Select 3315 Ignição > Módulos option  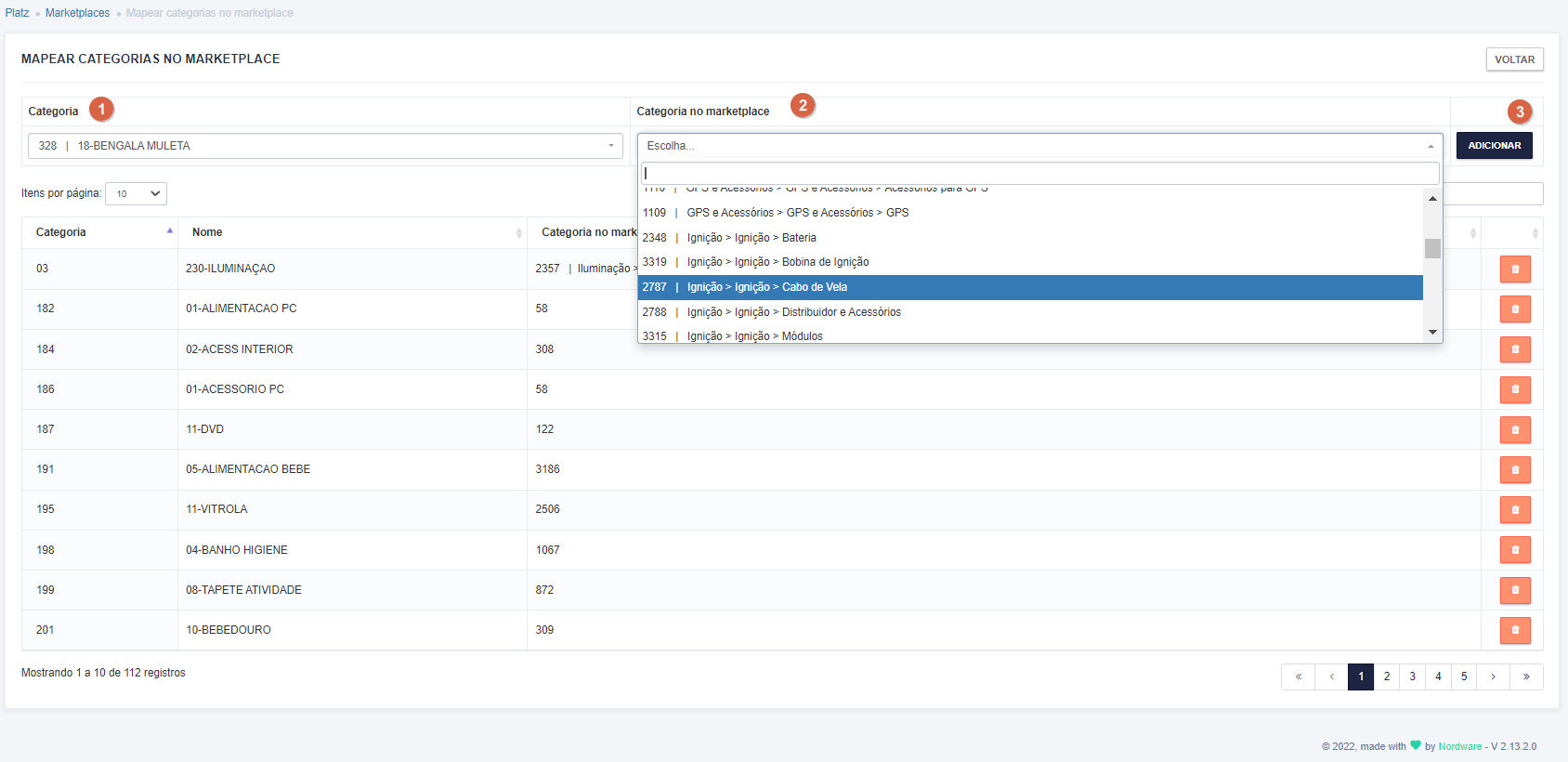[x=1030, y=335]
